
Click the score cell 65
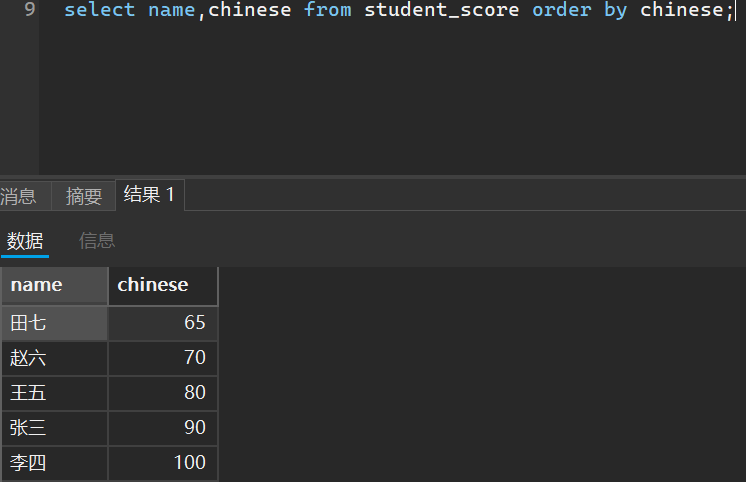click(x=163, y=323)
